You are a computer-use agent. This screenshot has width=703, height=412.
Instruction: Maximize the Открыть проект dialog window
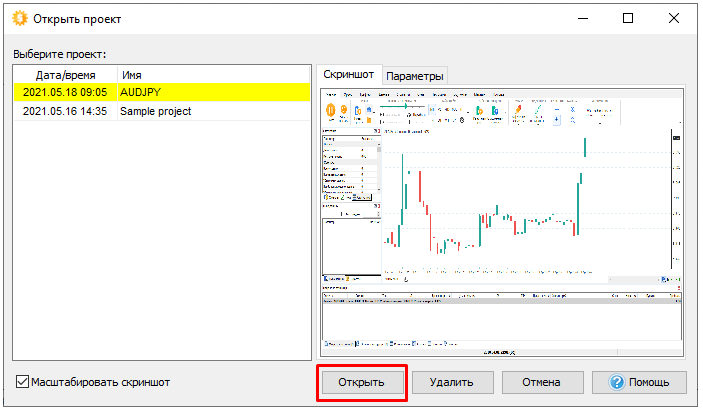pyautogui.click(x=627, y=18)
